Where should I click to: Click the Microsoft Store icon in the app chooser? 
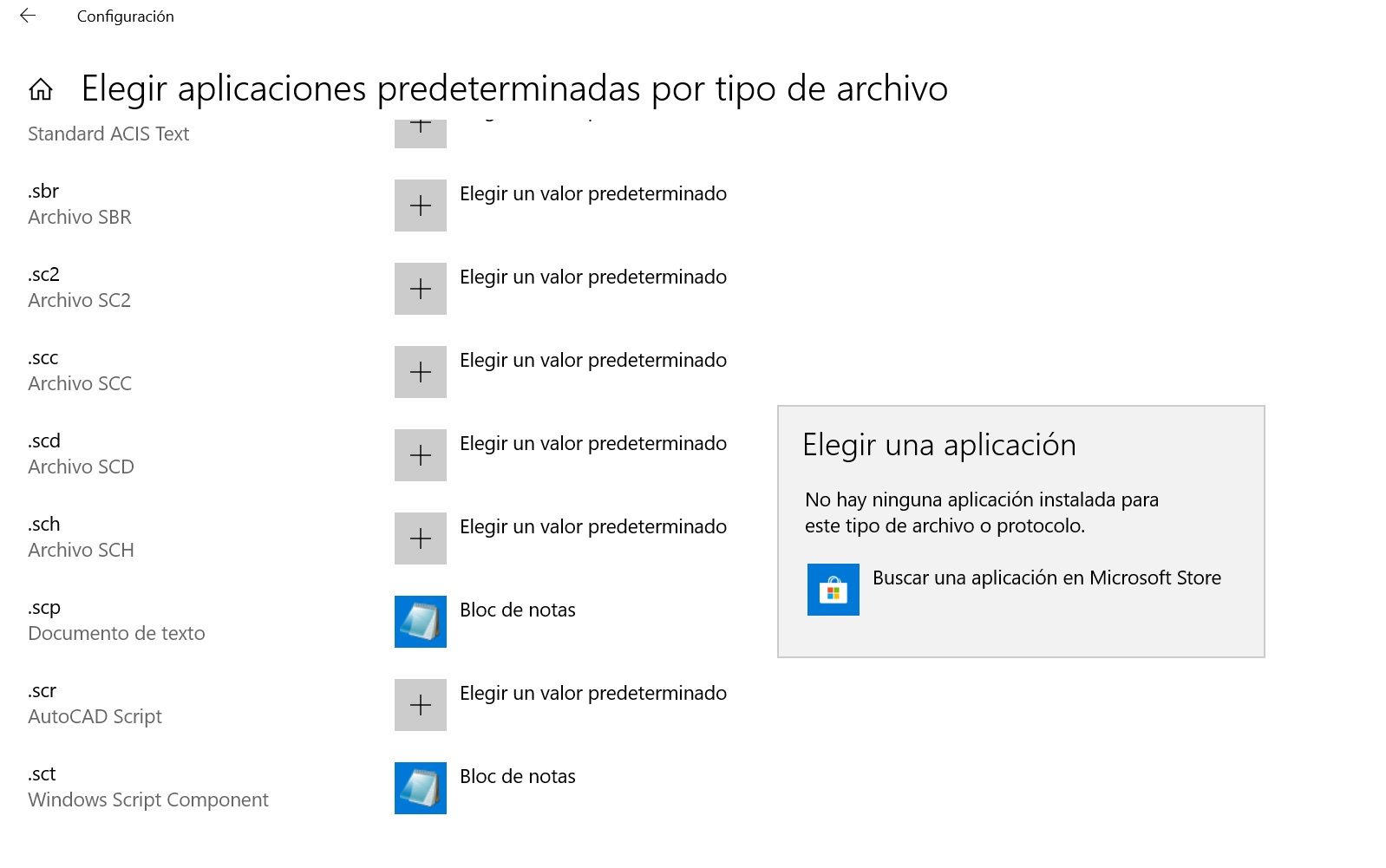click(x=834, y=591)
